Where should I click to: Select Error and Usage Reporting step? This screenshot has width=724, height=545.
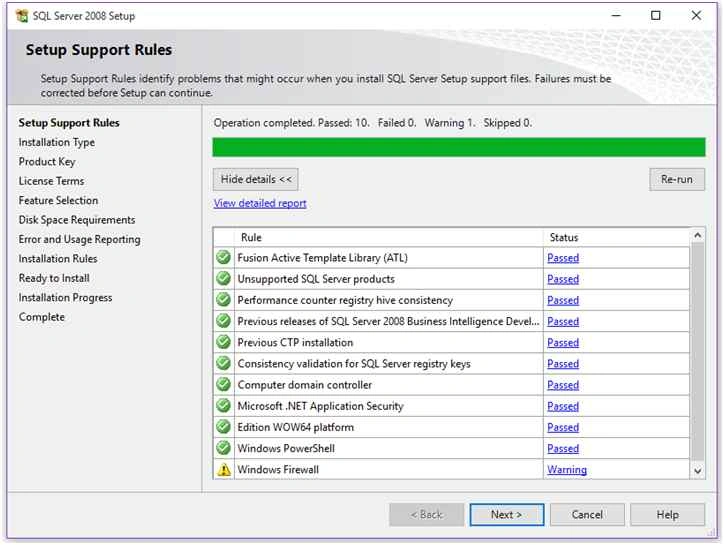(79, 239)
